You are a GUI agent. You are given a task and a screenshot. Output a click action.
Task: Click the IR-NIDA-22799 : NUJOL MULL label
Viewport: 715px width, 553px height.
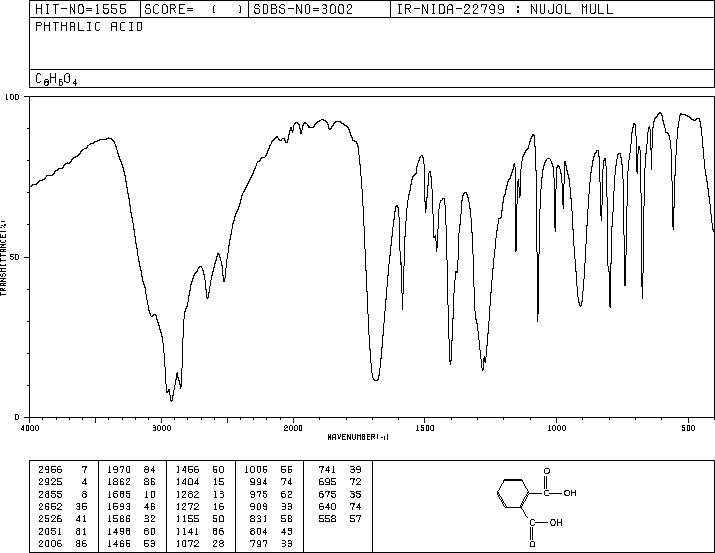pyautogui.click(x=505, y=10)
